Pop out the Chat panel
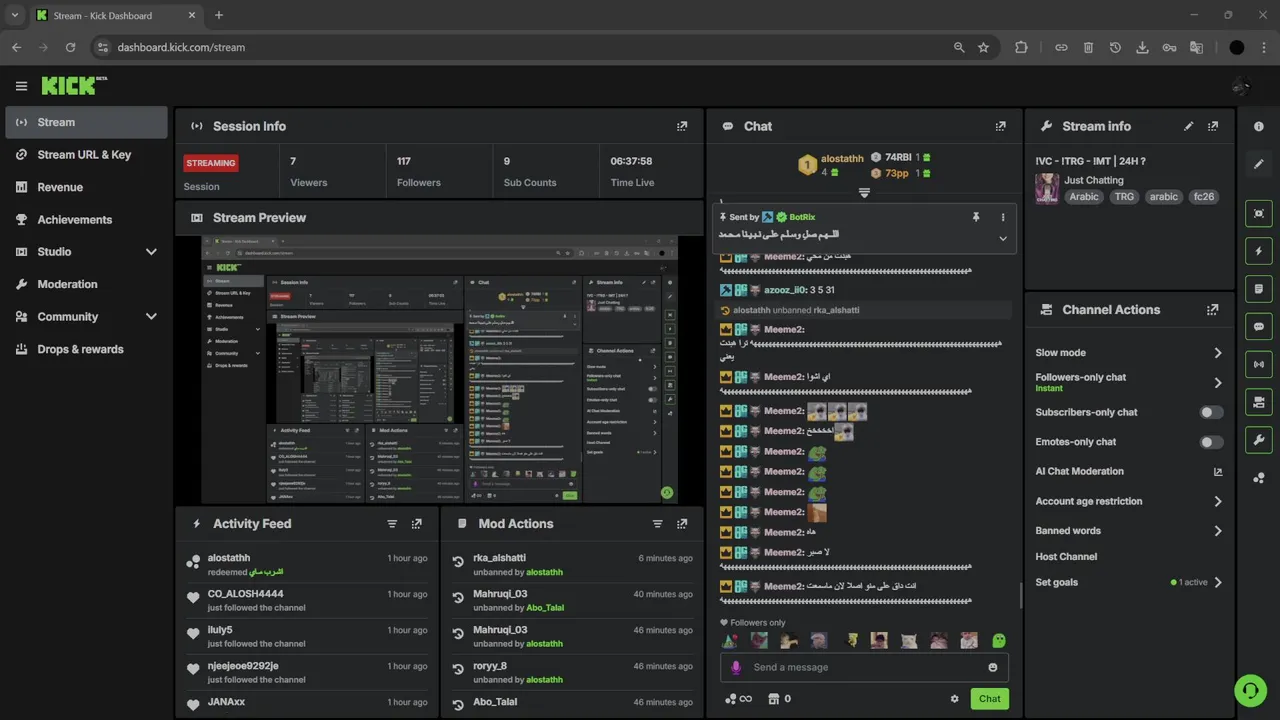Image resolution: width=1280 pixels, height=720 pixels. pos(1000,126)
